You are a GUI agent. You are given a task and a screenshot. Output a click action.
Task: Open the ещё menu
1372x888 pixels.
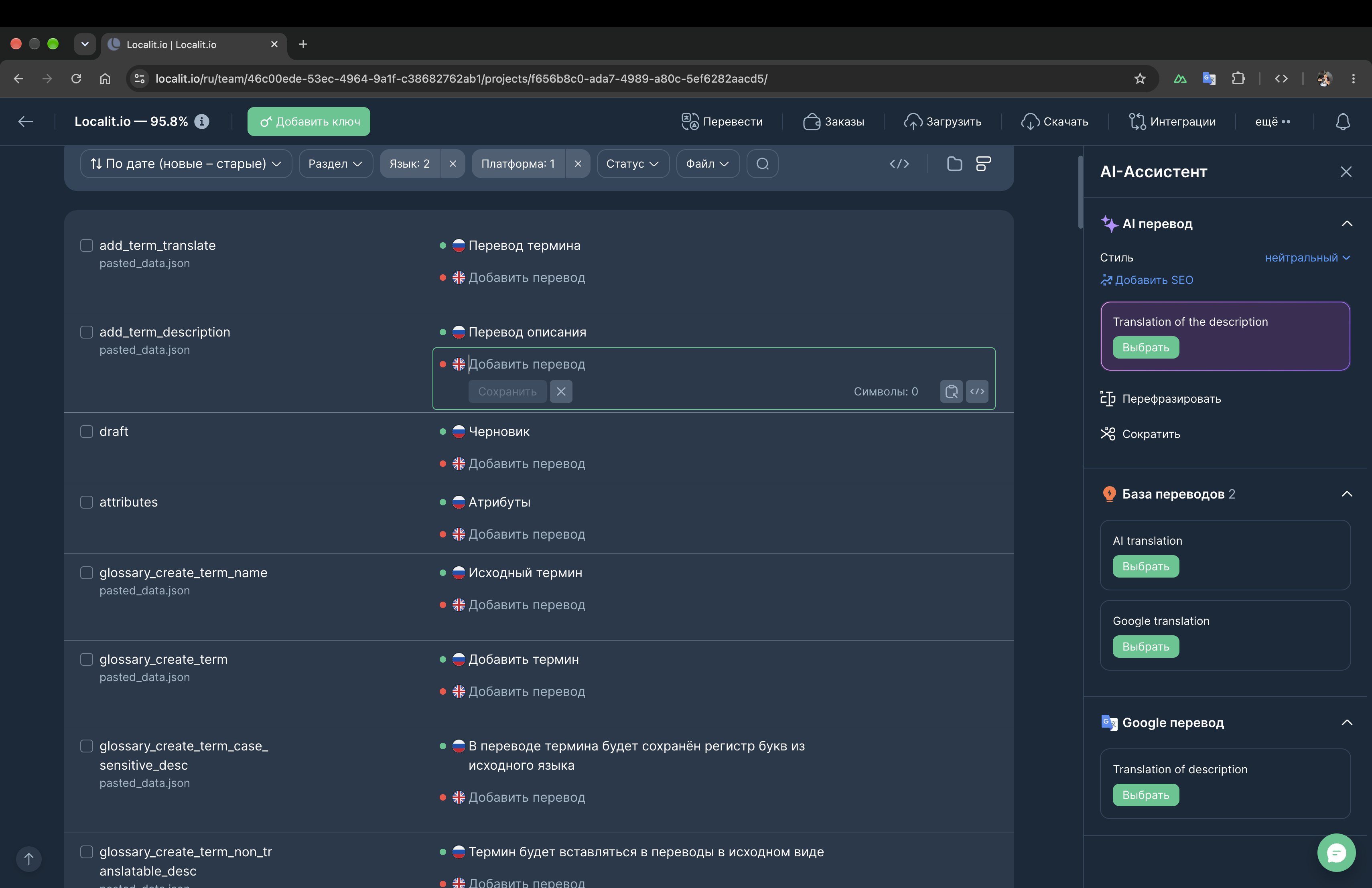pyautogui.click(x=1273, y=122)
